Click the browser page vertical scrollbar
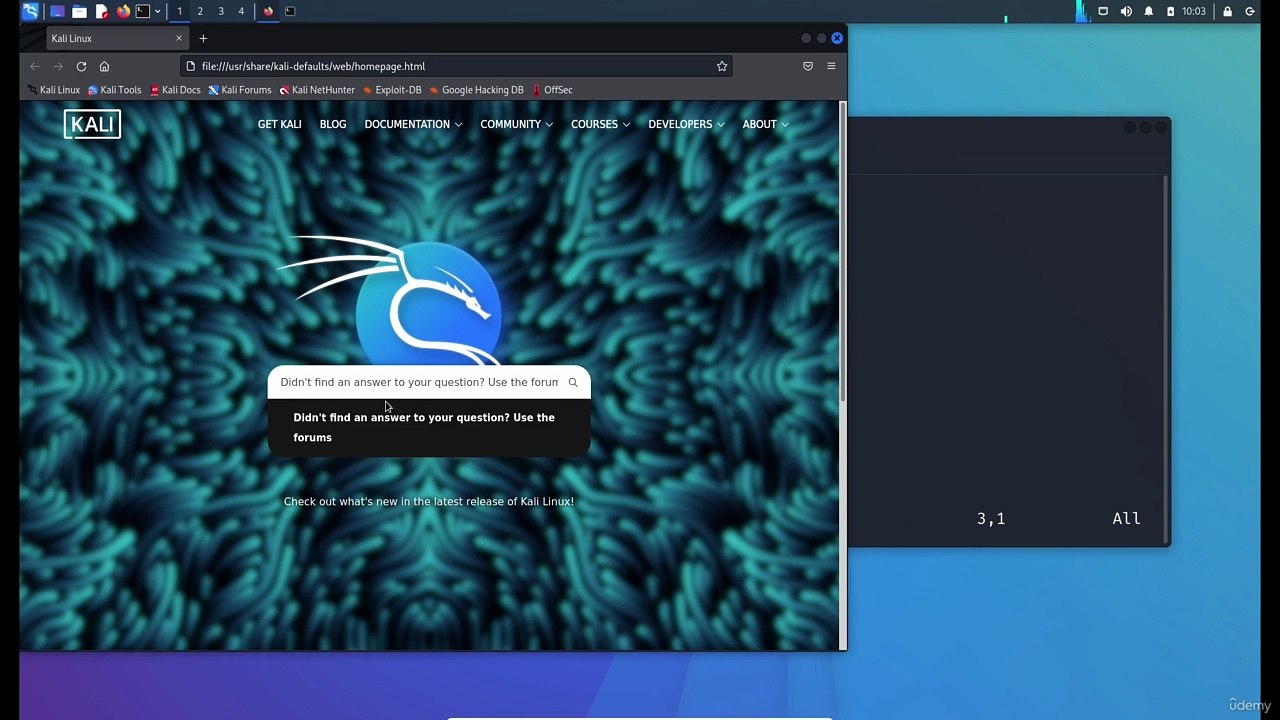 click(x=843, y=250)
